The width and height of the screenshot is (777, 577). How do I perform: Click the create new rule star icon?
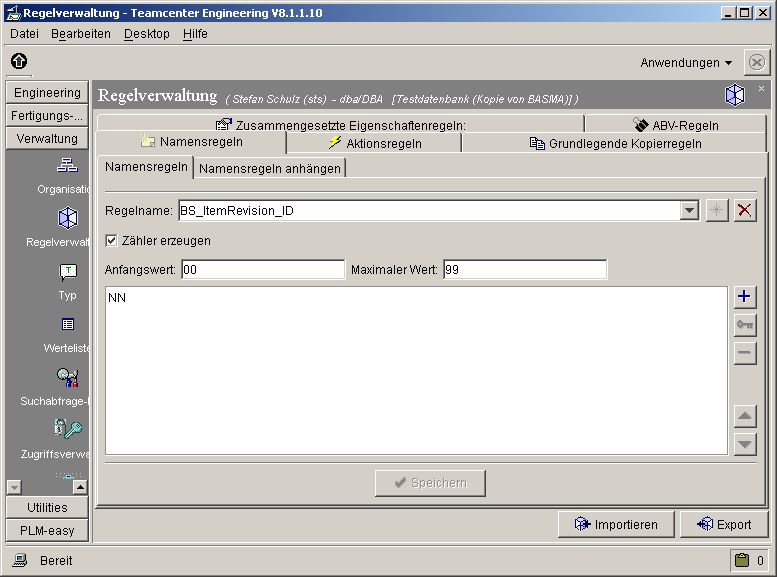tap(717, 210)
